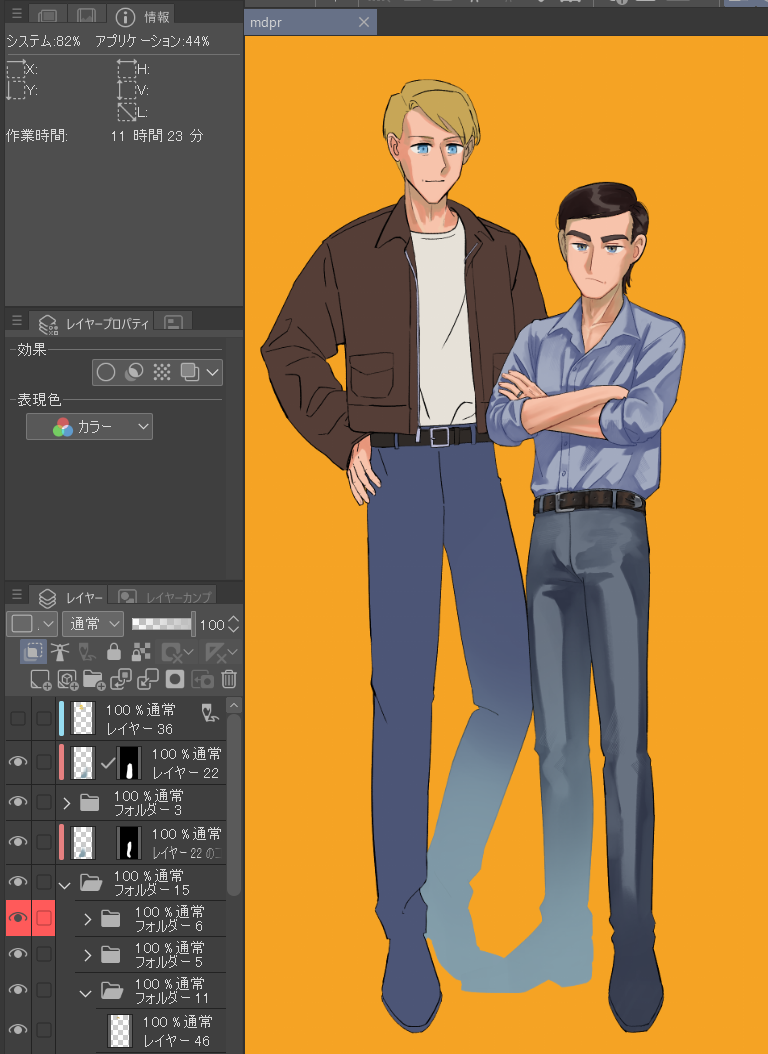
Task: Apply the halftone dots effect icon
Action: pyautogui.click(x=162, y=372)
